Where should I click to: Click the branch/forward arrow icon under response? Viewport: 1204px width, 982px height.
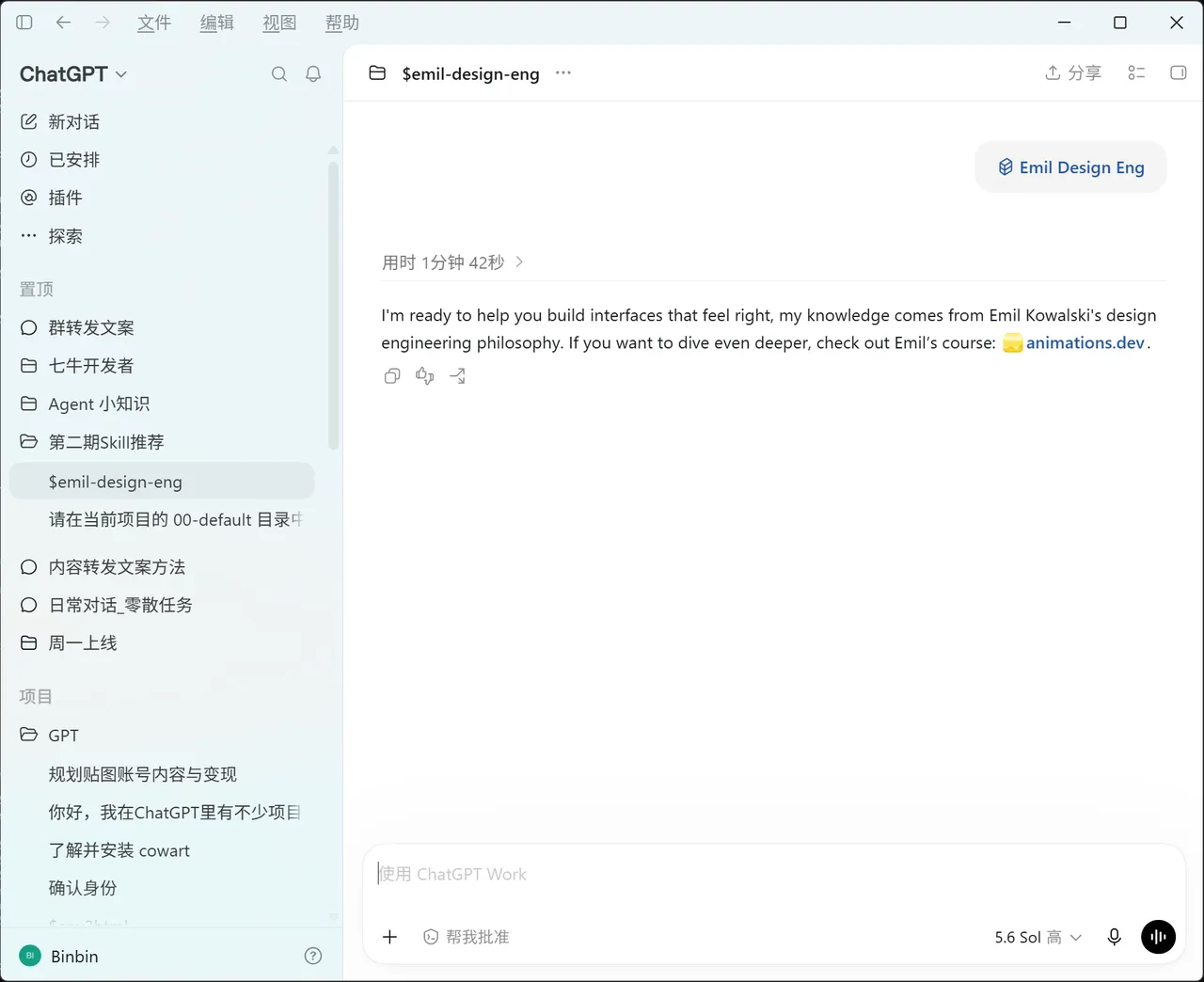click(x=458, y=376)
